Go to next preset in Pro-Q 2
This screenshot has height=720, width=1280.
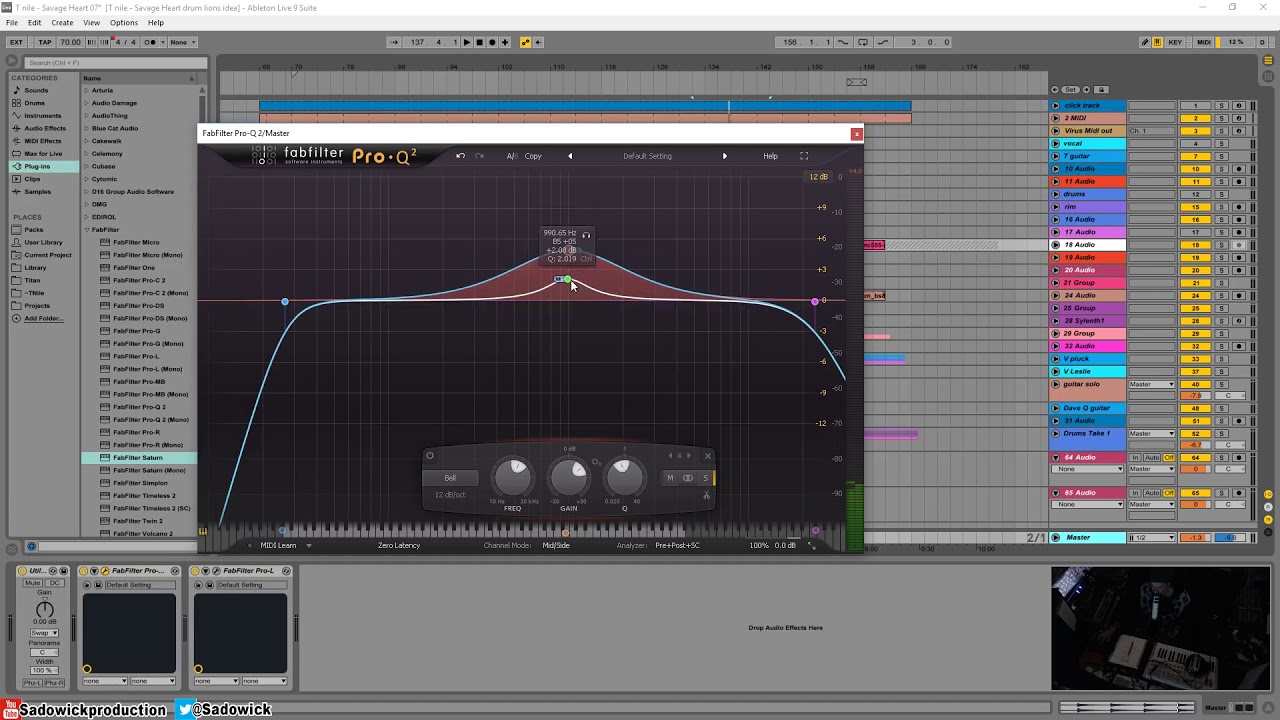coord(725,156)
